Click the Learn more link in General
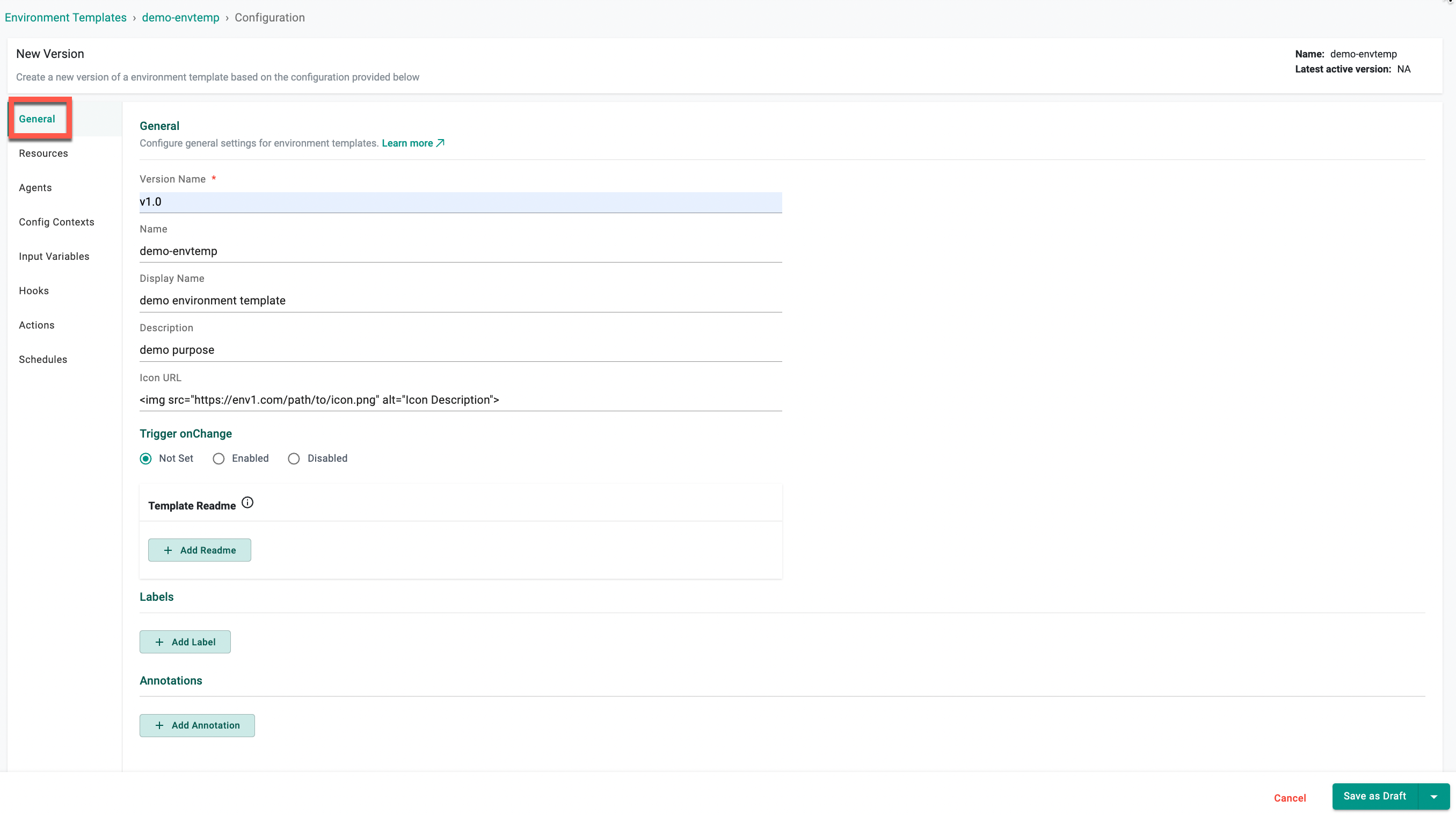Viewport: 1456px width, 815px height. pos(413,143)
